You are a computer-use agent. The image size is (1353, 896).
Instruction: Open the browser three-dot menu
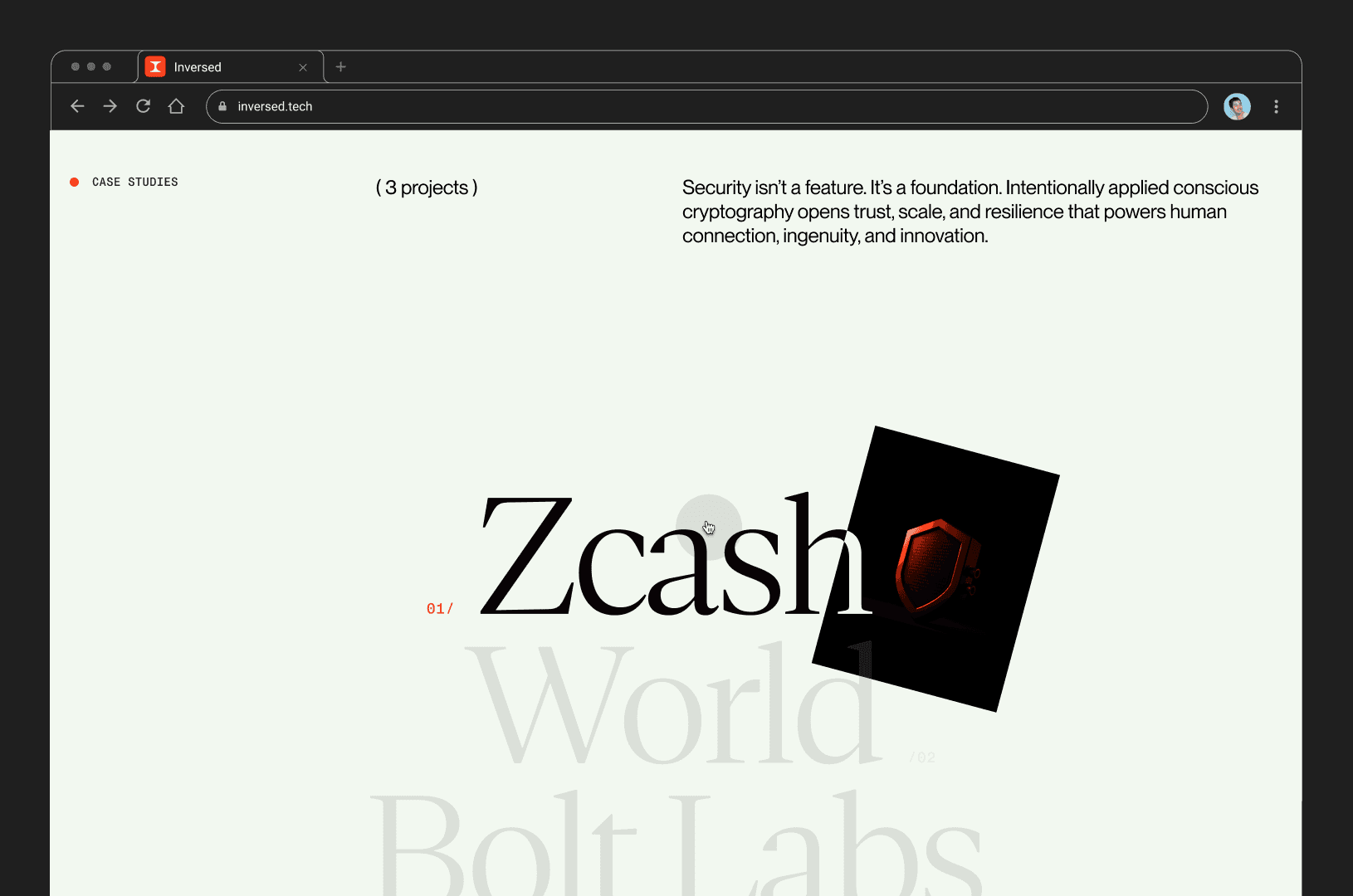(1276, 106)
